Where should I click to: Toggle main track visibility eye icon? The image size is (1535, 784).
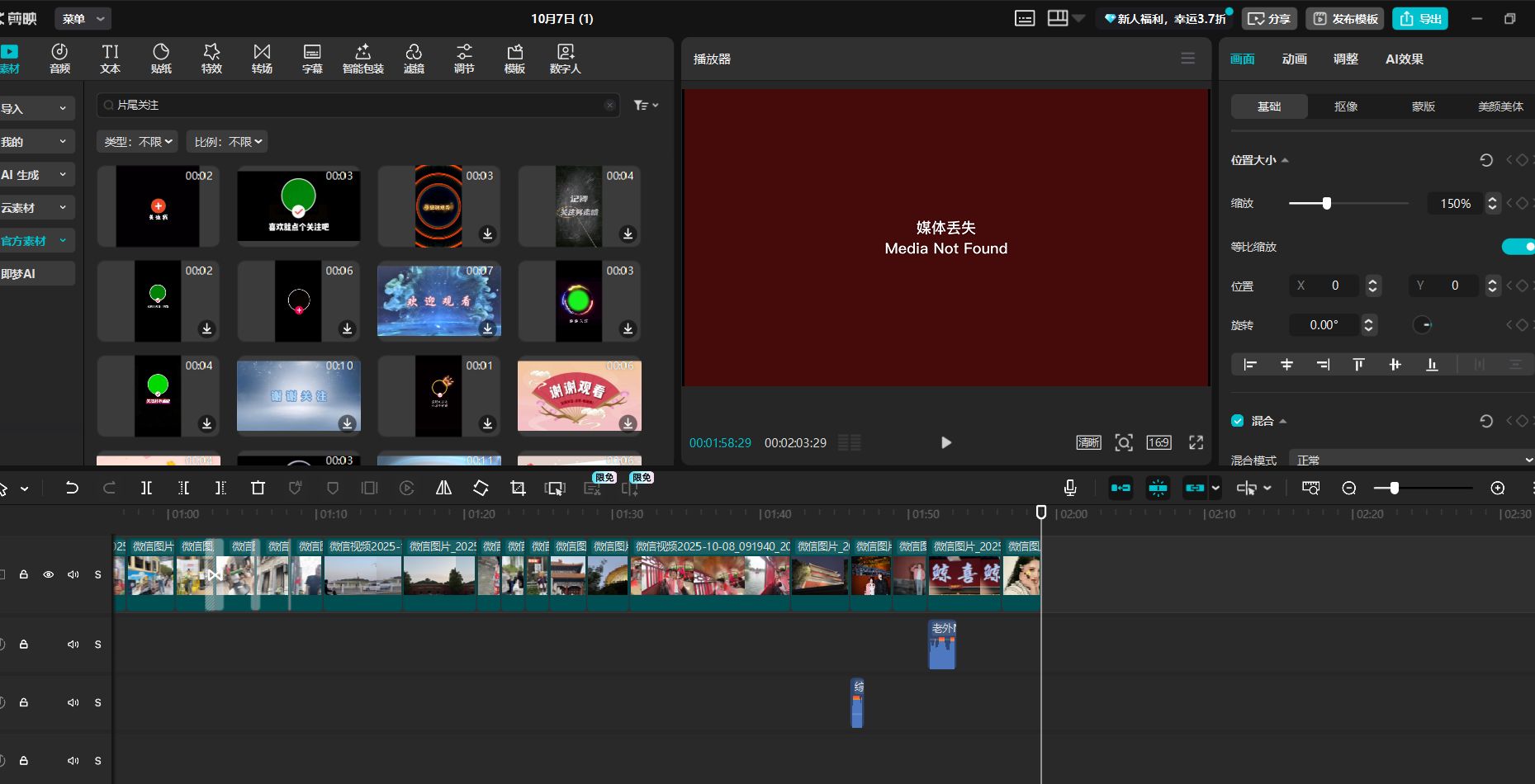(49, 574)
